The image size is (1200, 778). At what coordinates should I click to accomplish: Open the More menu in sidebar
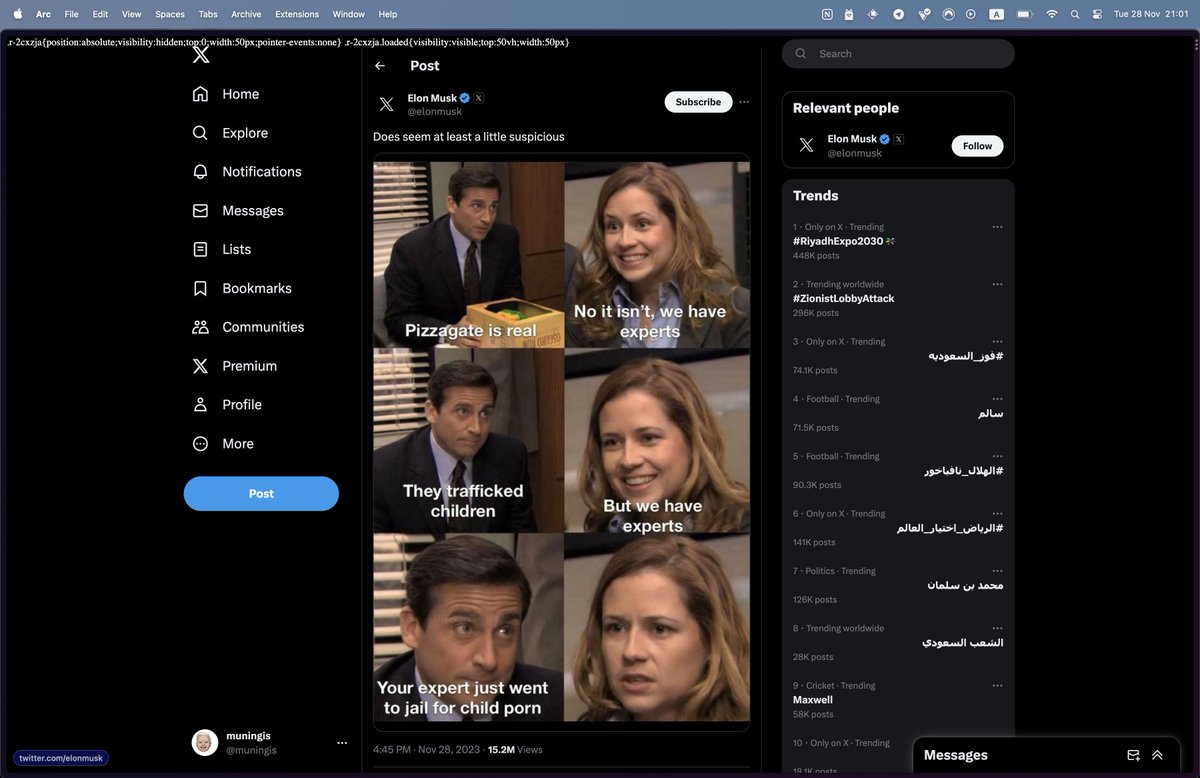click(223, 444)
